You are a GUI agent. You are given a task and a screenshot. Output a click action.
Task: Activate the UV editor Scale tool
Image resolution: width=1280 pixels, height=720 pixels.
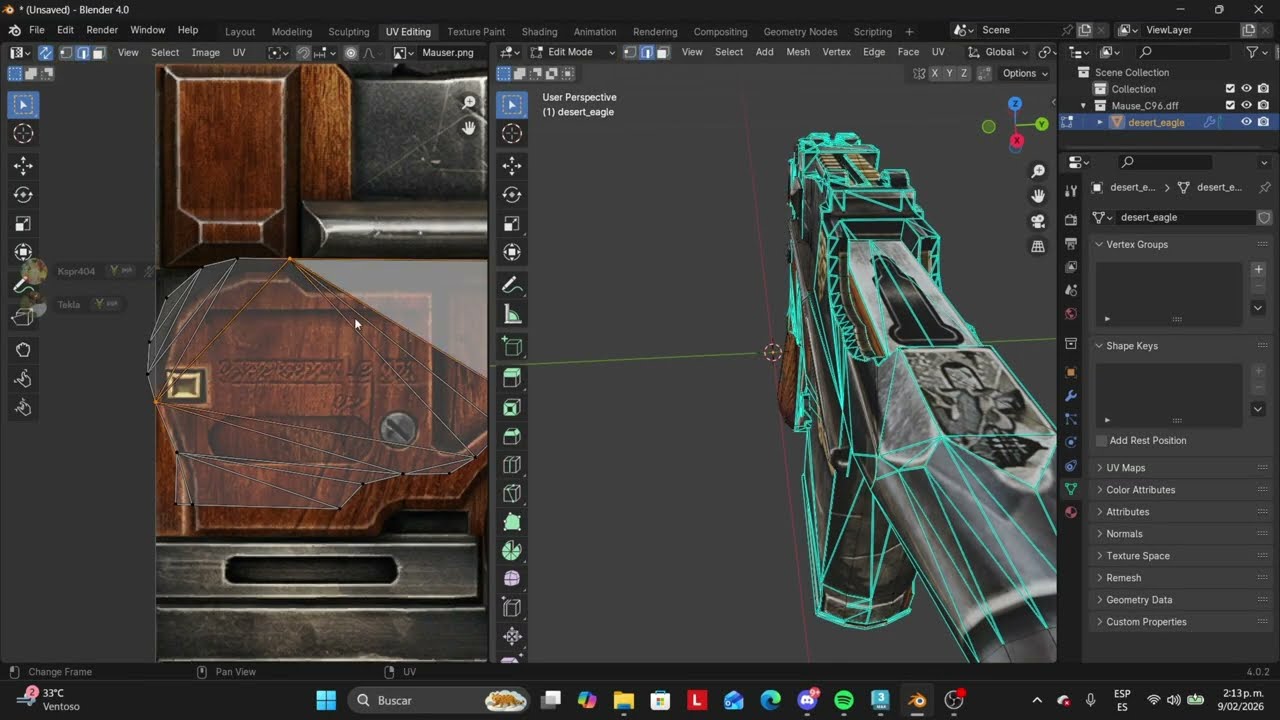point(23,224)
